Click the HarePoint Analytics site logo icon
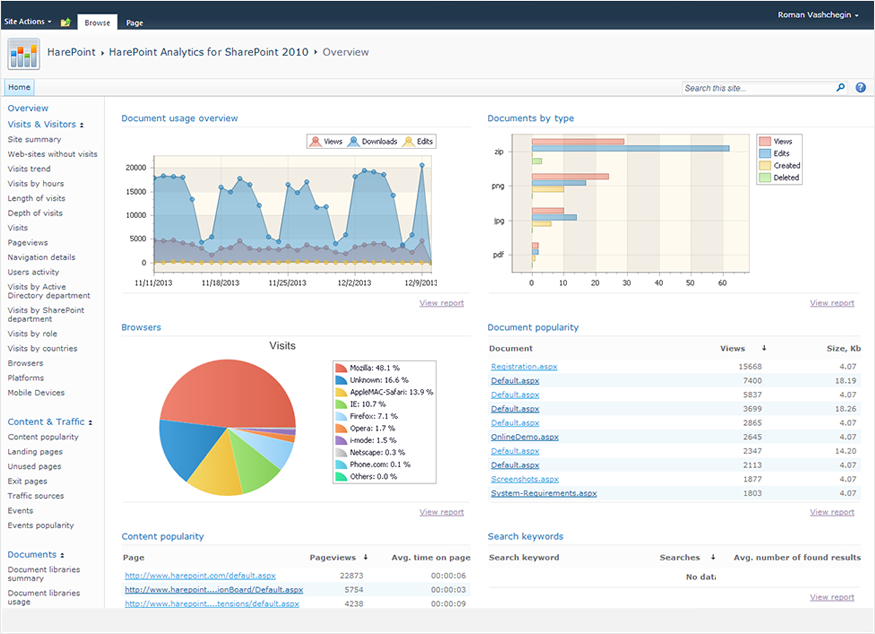Viewport: 875px width, 634px height. (x=24, y=53)
